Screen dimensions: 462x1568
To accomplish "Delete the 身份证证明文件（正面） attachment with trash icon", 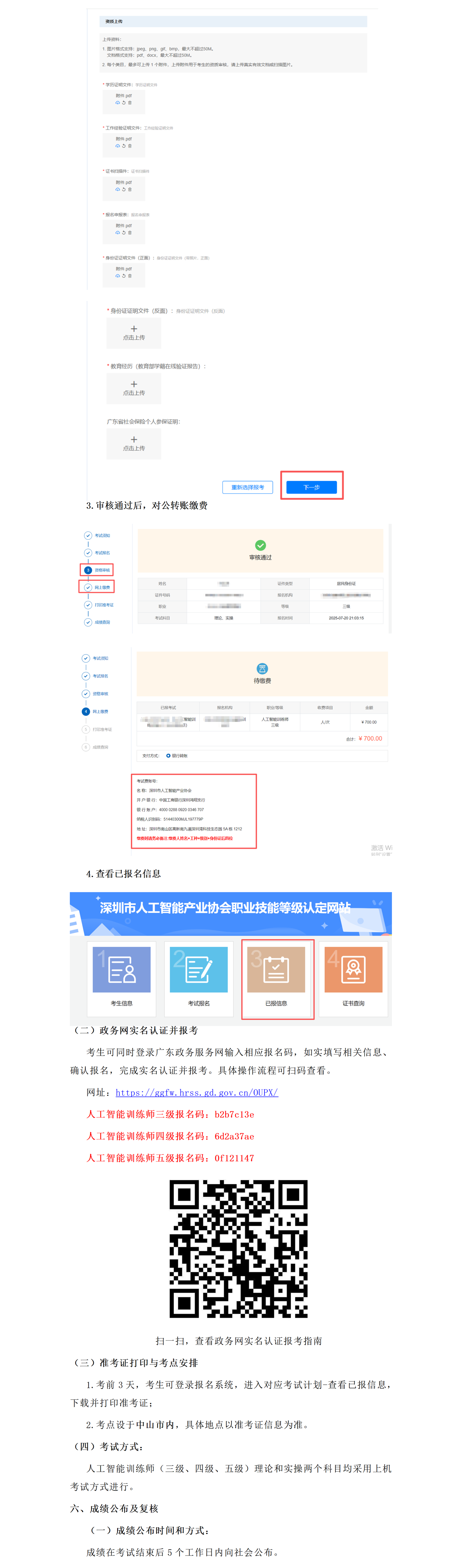I will coord(130,276).
